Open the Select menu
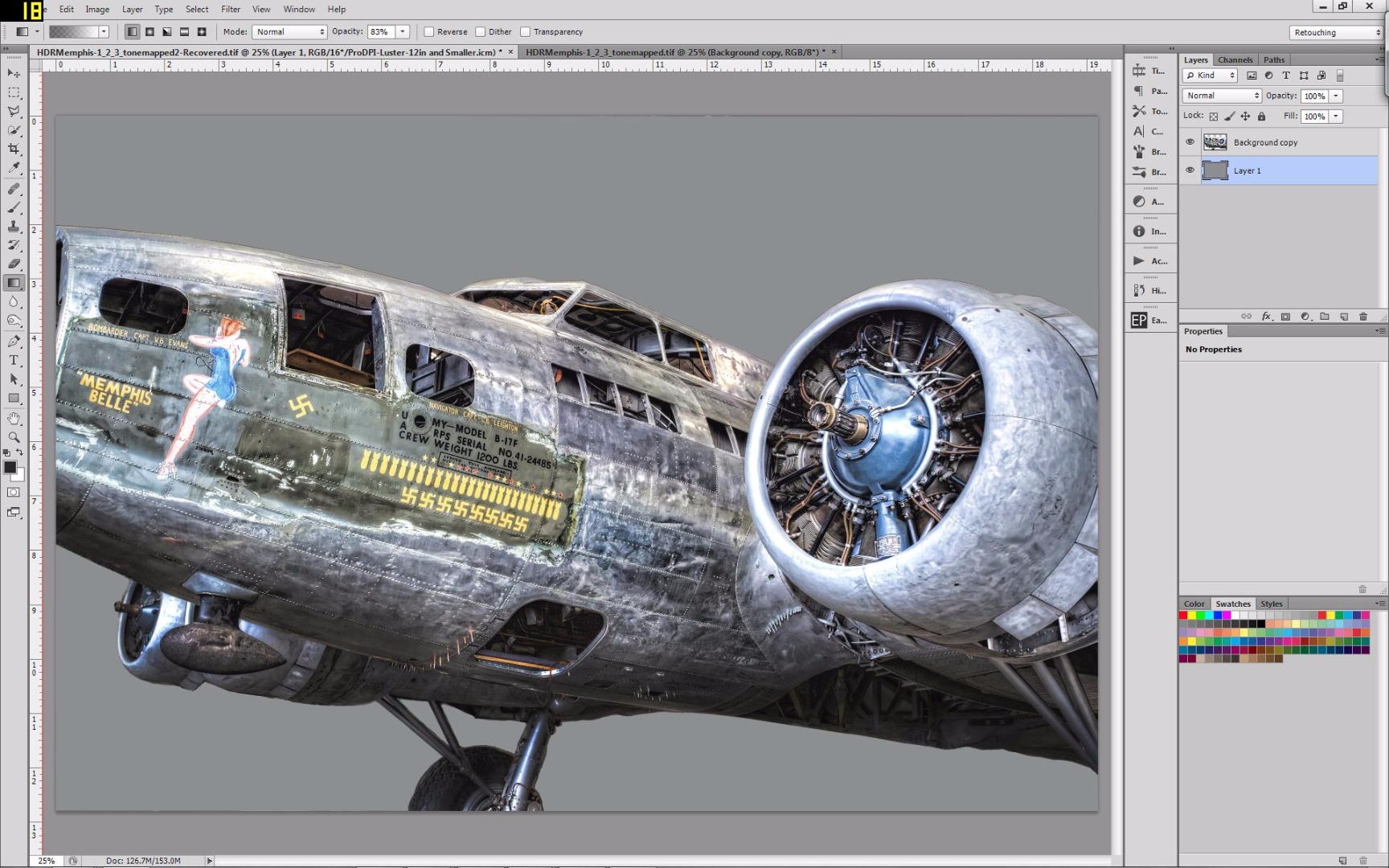The height and width of the screenshot is (868, 1389). point(197,10)
